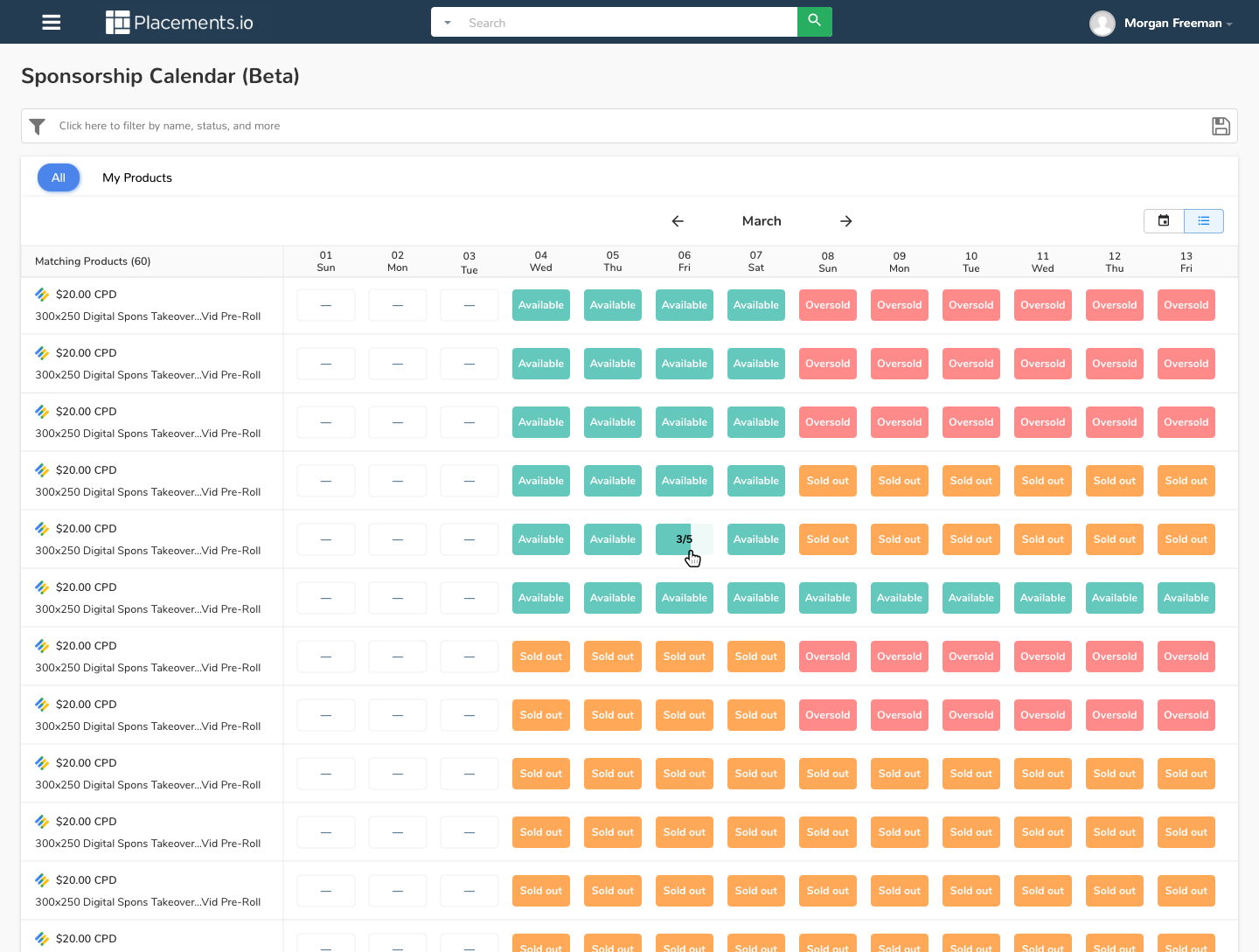
Task: Switch to calendar view toggle
Action: (1164, 221)
